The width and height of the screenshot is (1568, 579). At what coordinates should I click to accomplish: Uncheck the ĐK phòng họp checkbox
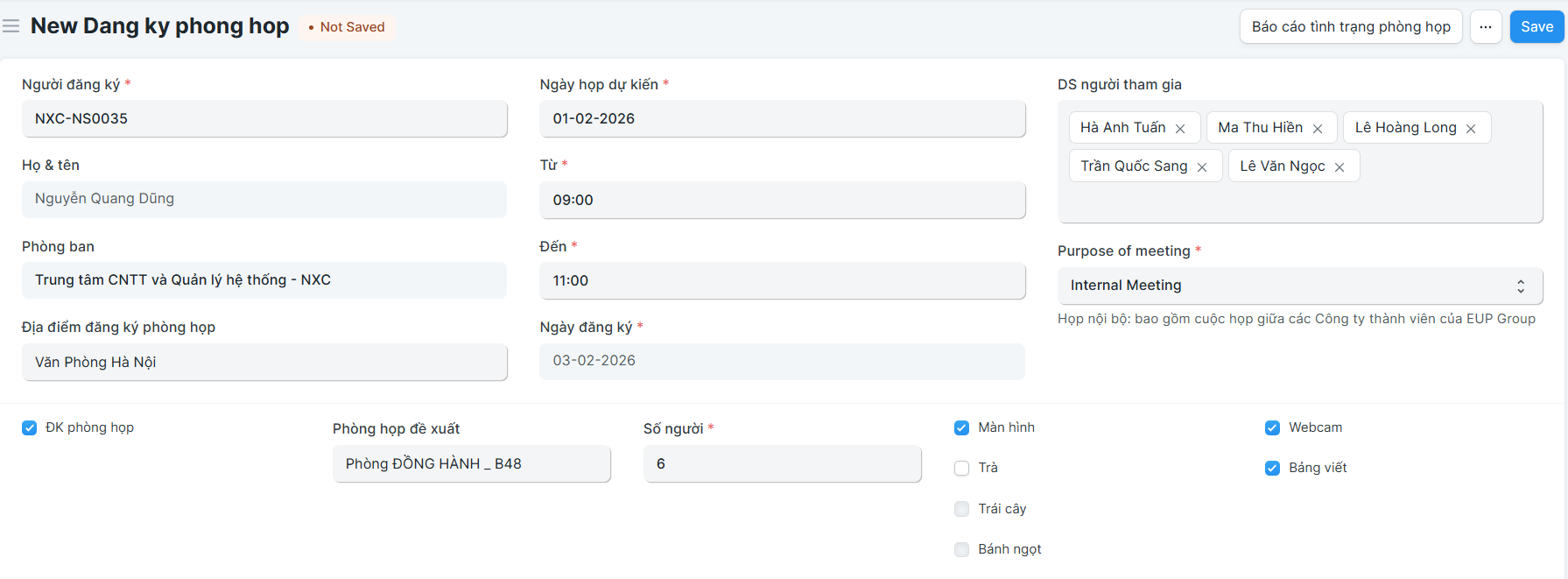[x=30, y=427]
